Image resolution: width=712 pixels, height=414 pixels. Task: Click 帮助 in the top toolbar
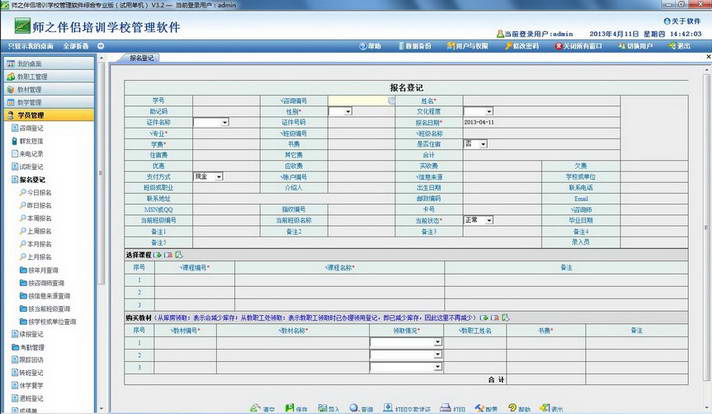click(x=370, y=46)
